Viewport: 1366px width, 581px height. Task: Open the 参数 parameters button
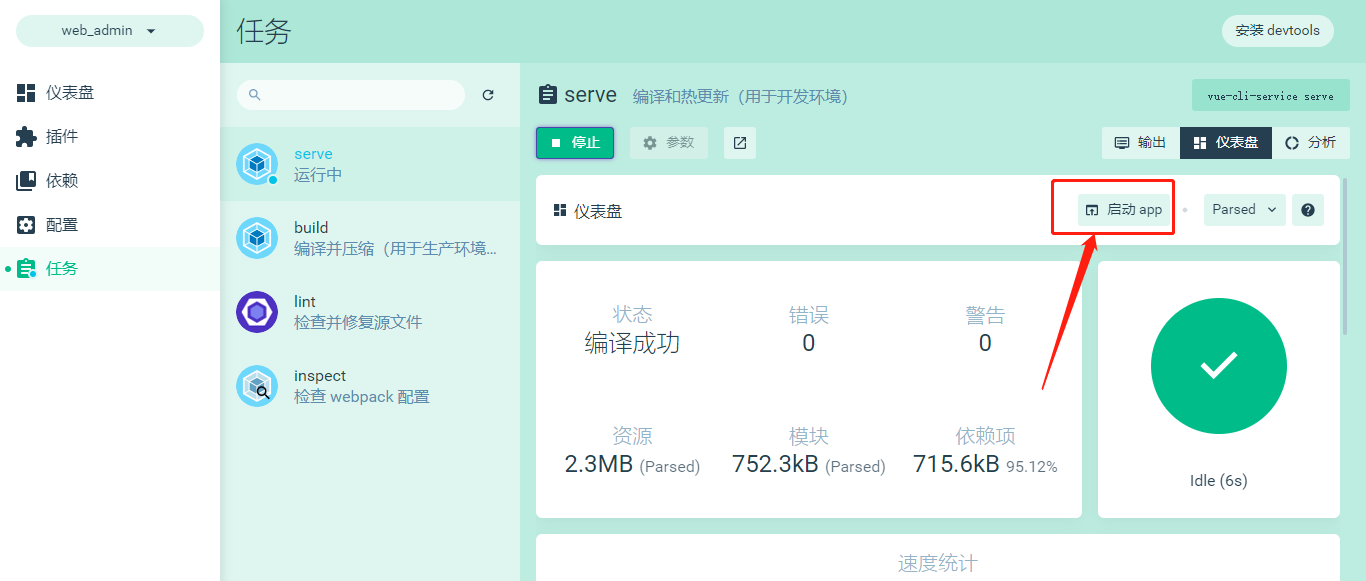[x=669, y=143]
